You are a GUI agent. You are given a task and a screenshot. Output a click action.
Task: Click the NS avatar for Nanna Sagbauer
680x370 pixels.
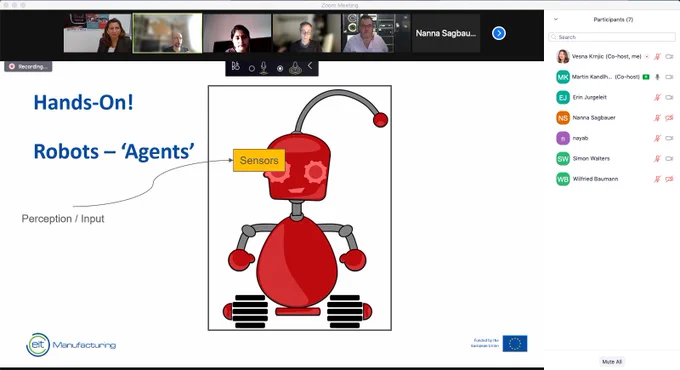click(x=563, y=118)
